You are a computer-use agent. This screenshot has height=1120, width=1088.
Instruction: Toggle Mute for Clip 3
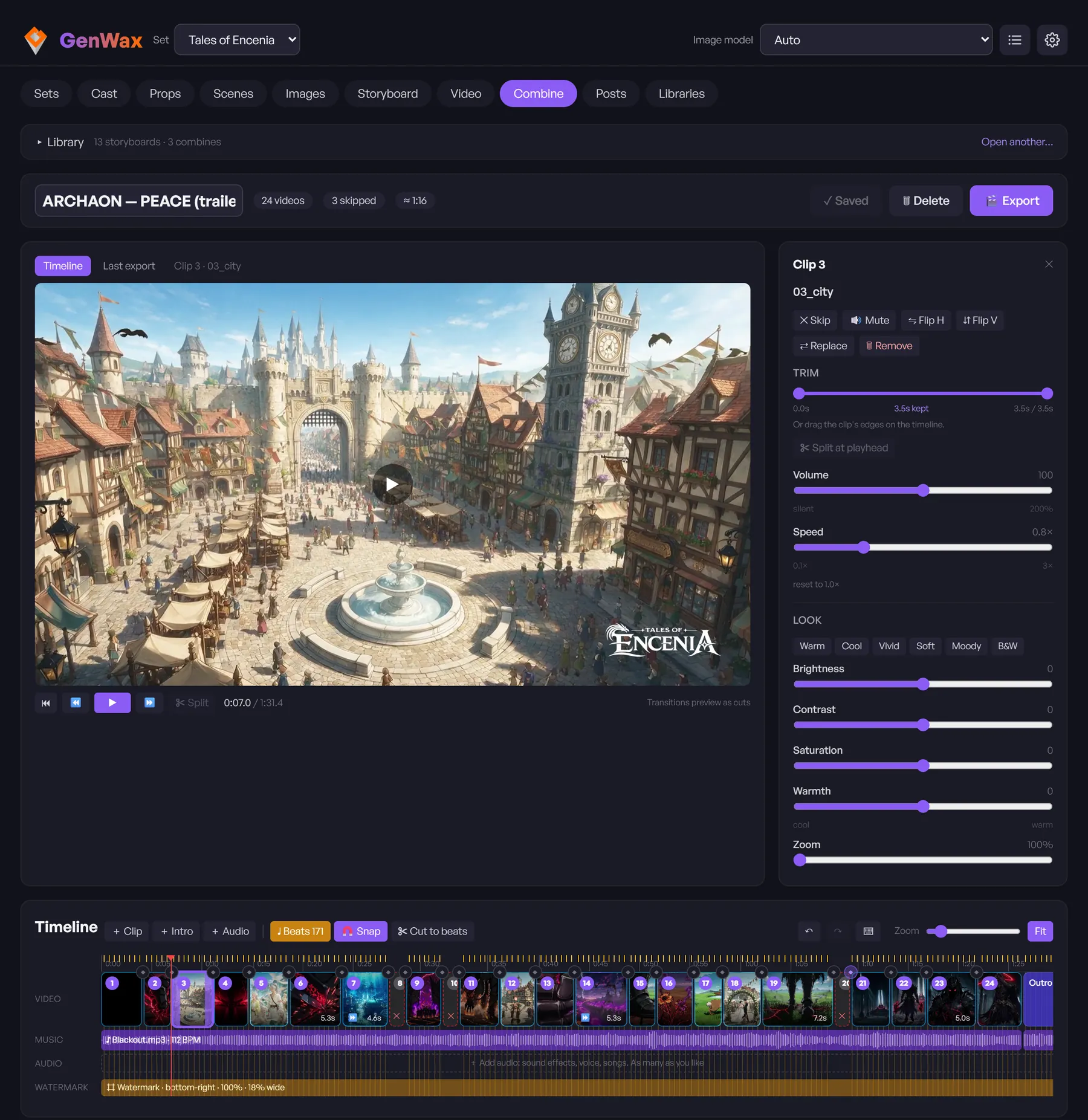(870, 320)
